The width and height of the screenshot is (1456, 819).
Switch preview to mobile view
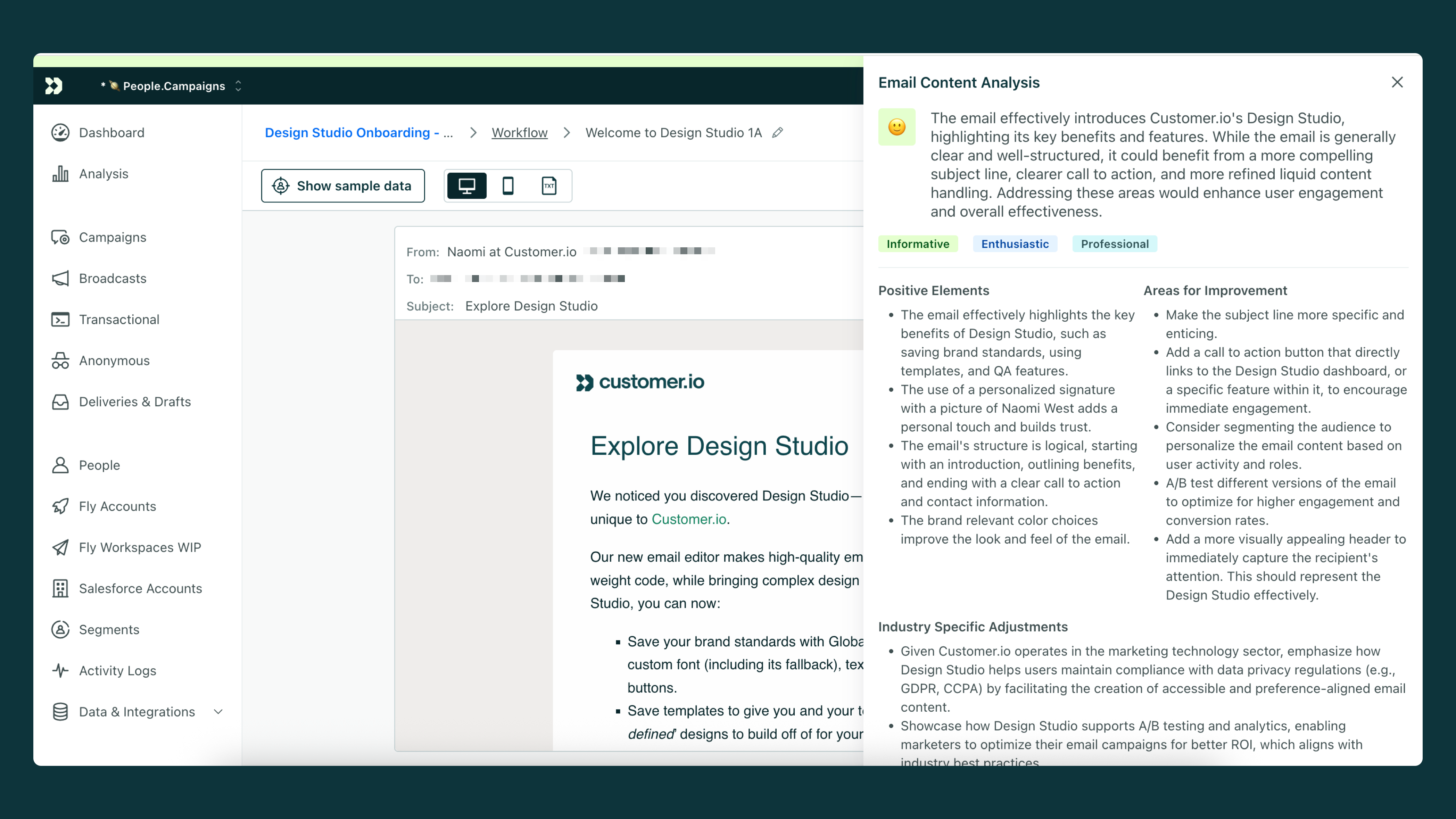[507, 185]
